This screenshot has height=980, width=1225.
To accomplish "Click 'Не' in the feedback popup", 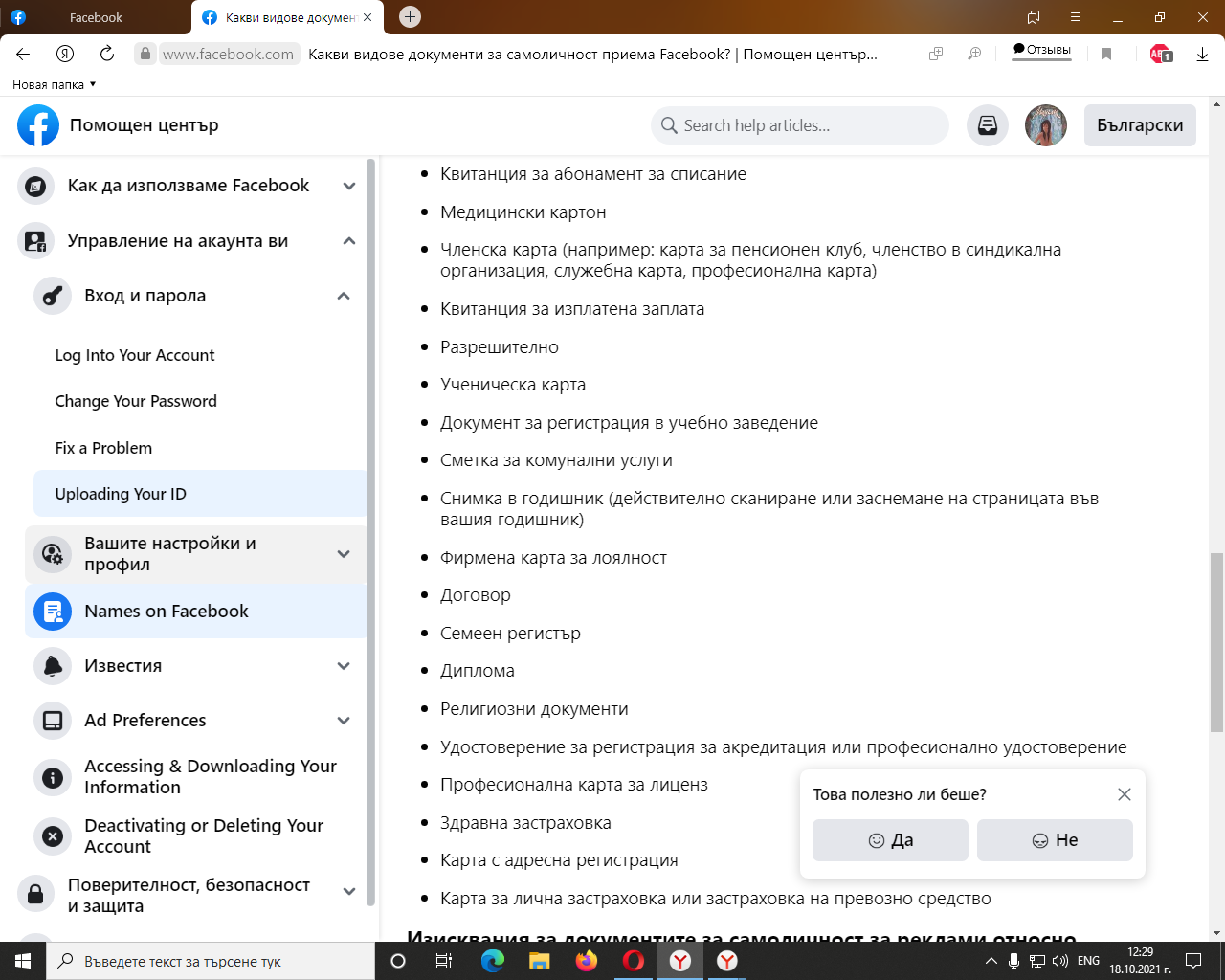I will click(x=1055, y=840).
